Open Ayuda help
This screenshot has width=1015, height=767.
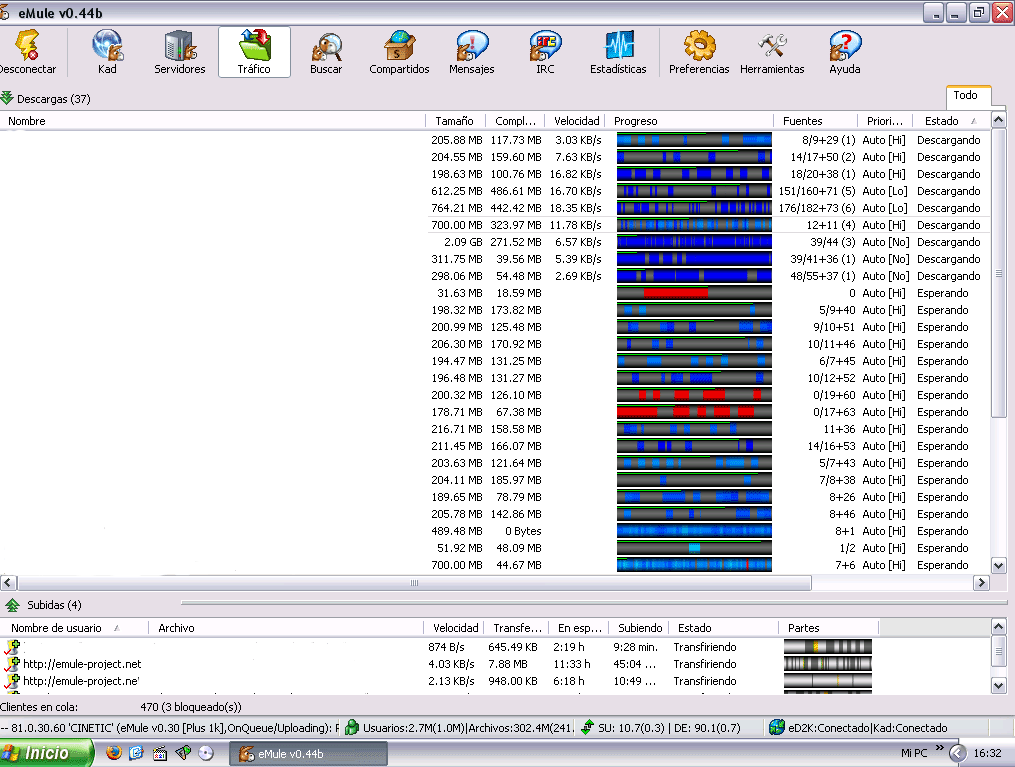(845, 52)
